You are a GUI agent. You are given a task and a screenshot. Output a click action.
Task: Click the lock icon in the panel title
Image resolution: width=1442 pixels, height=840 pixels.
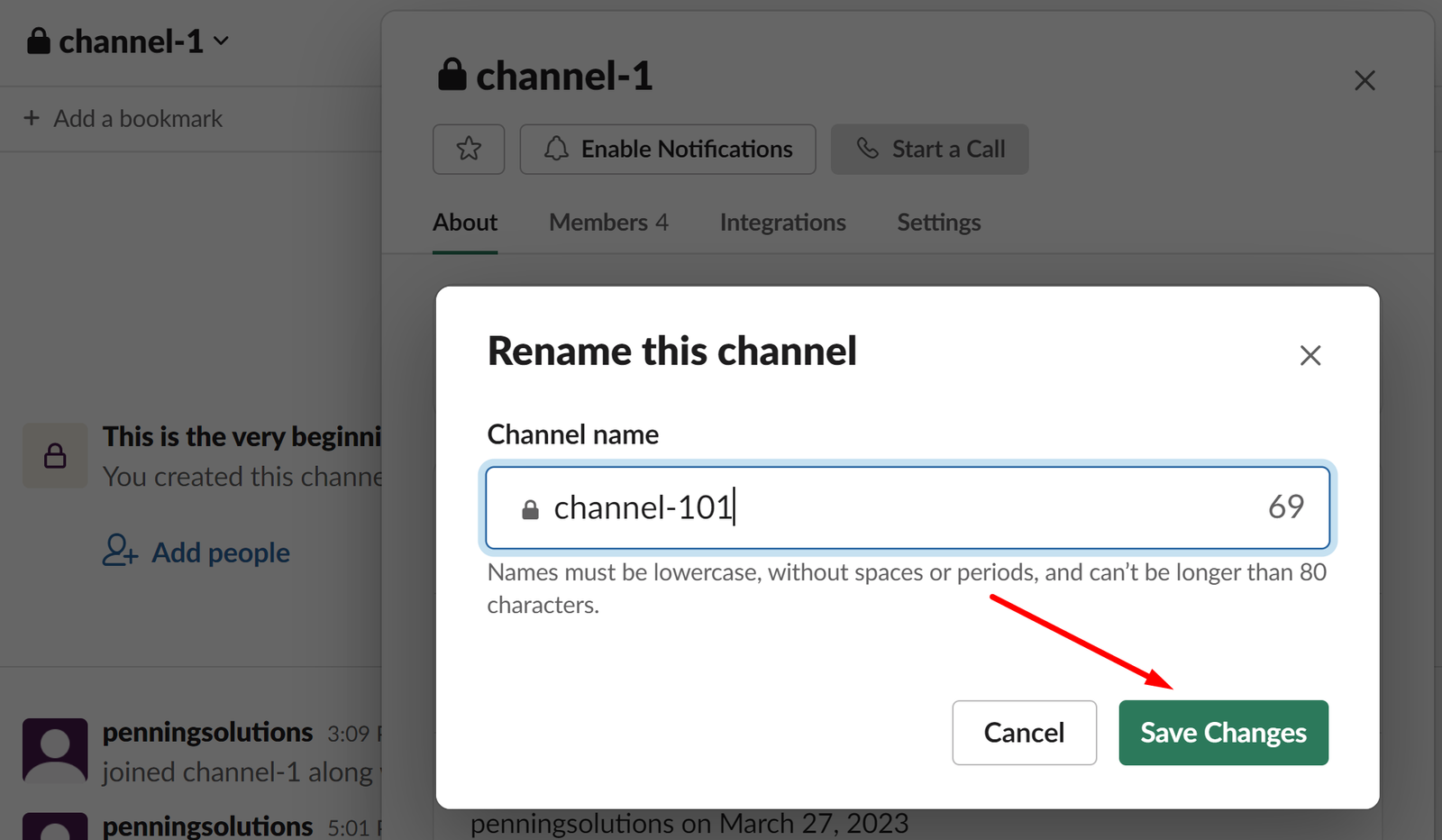pos(452,75)
